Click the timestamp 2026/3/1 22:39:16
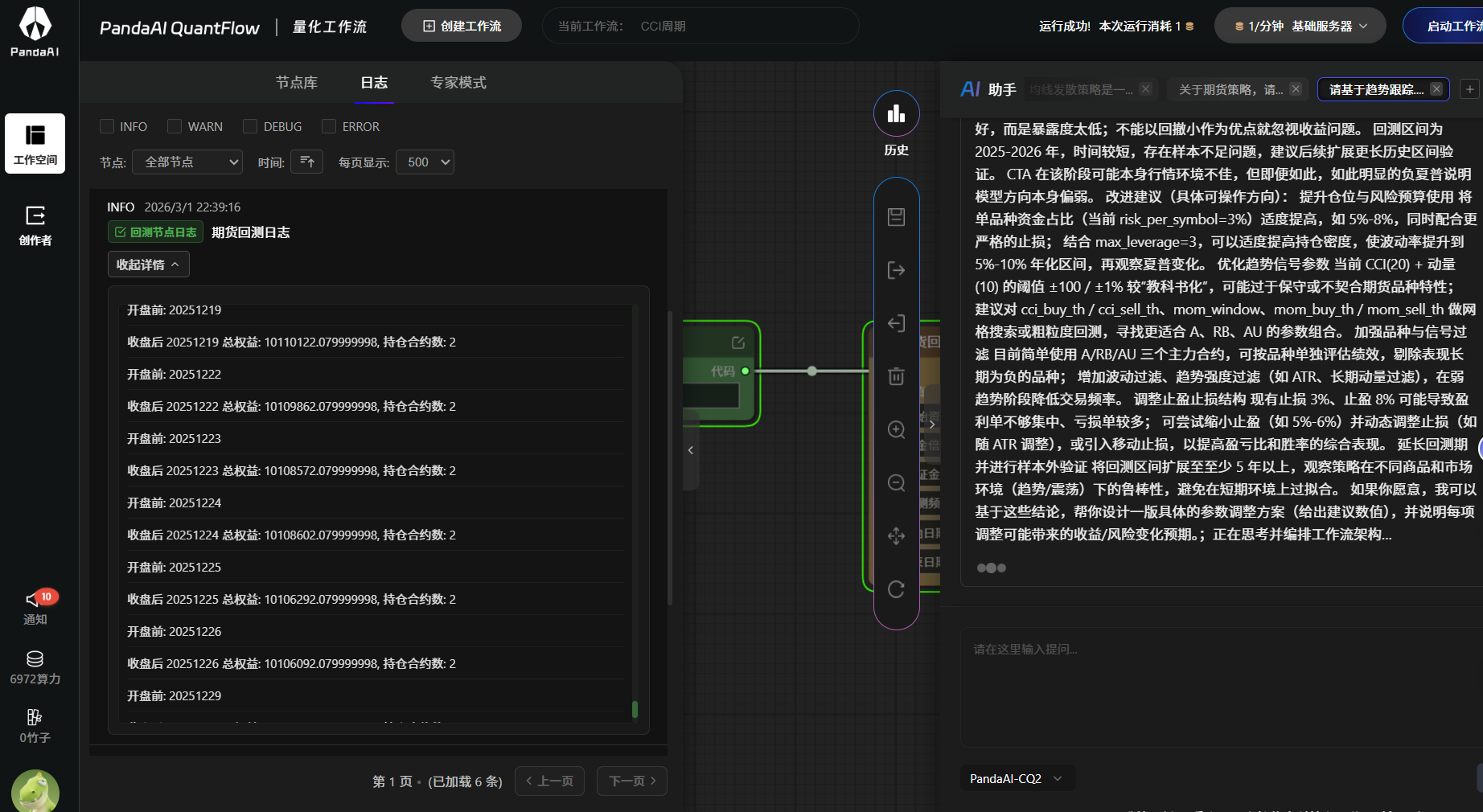This screenshot has width=1483, height=812. tap(192, 207)
